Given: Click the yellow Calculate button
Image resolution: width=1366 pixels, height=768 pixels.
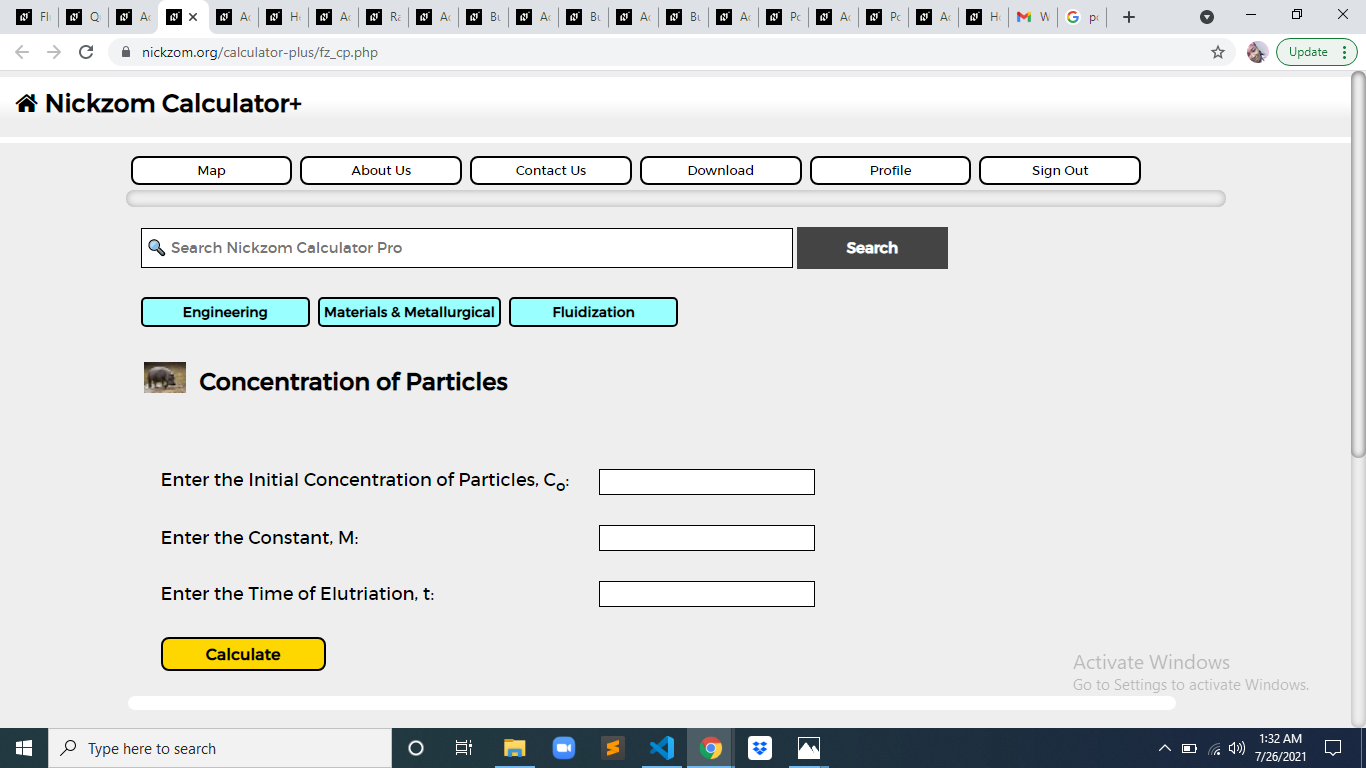Looking at the screenshot, I should [x=243, y=654].
